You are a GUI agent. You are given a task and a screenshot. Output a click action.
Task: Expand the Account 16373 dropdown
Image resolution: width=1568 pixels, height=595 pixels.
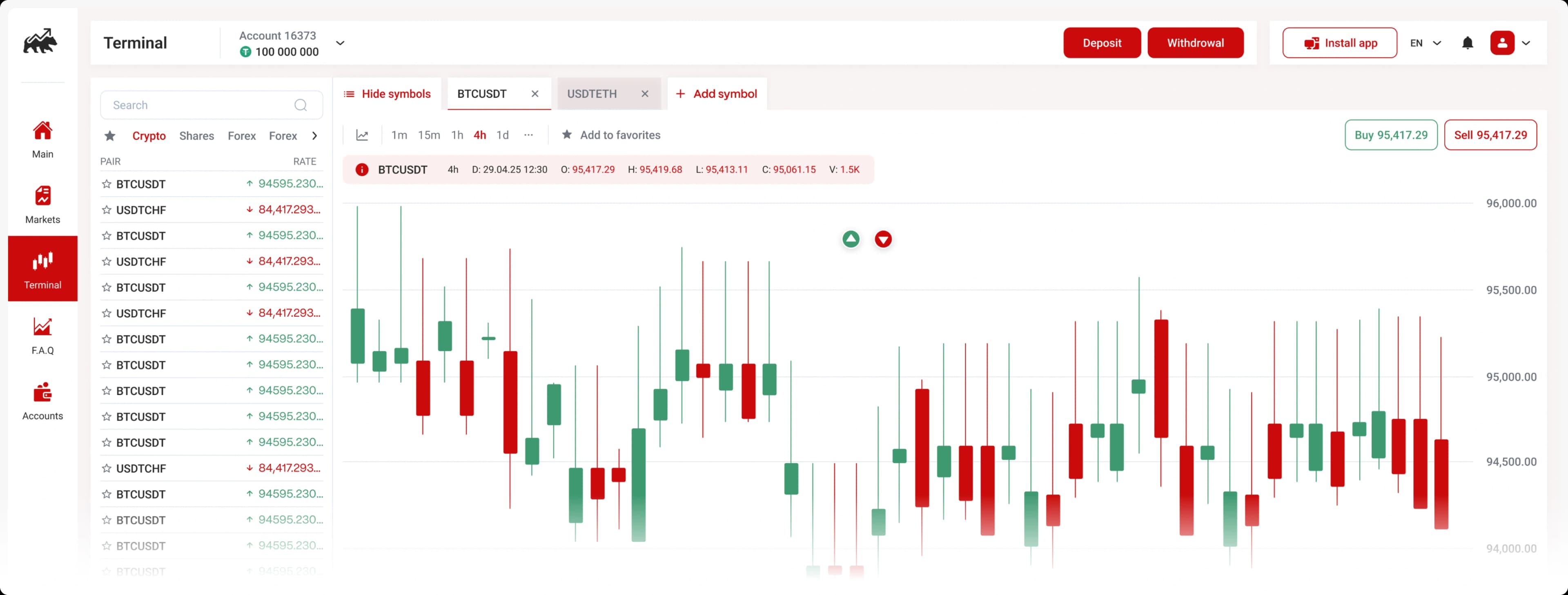(341, 42)
